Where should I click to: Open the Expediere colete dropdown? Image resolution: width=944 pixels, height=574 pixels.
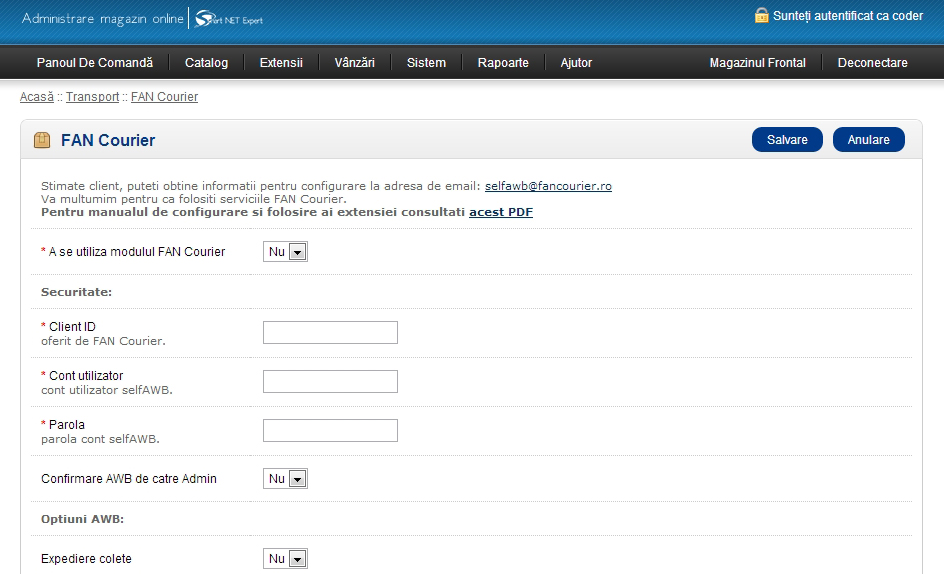click(285, 559)
